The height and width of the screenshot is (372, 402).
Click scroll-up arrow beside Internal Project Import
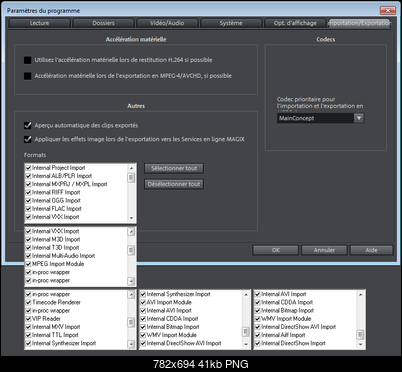pyautogui.click(x=131, y=168)
